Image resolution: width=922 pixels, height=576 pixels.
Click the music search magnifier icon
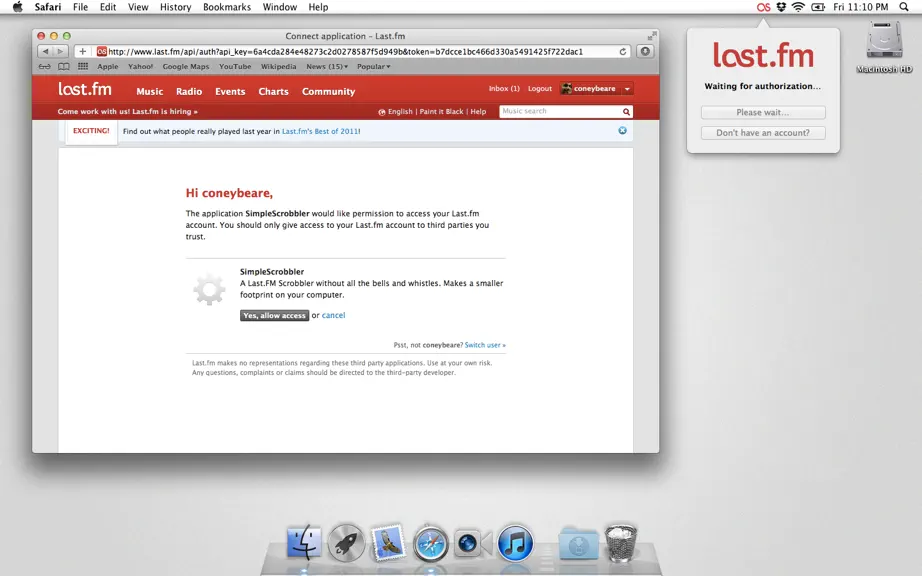tap(626, 112)
